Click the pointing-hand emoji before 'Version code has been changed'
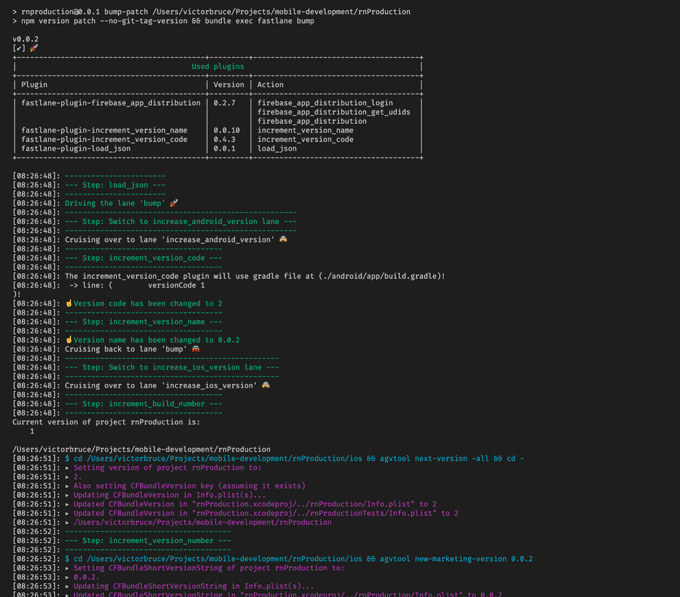680x597 pixels. pos(69,304)
